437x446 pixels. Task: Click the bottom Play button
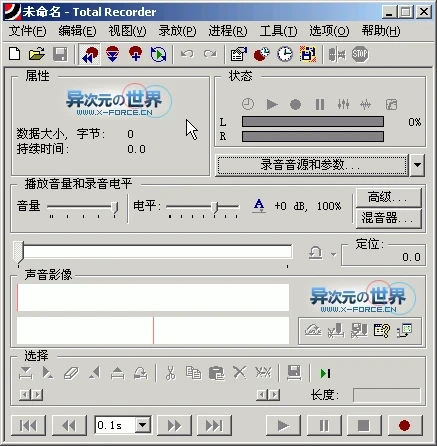point(283,425)
